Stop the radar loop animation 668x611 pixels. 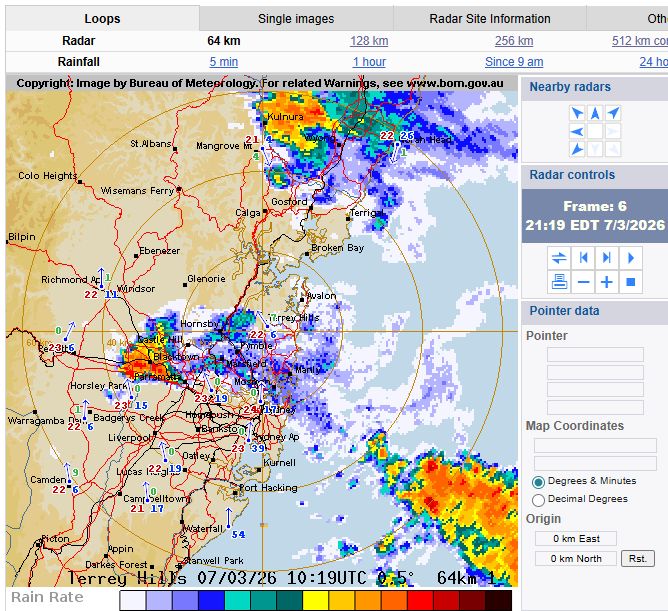click(631, 282)
